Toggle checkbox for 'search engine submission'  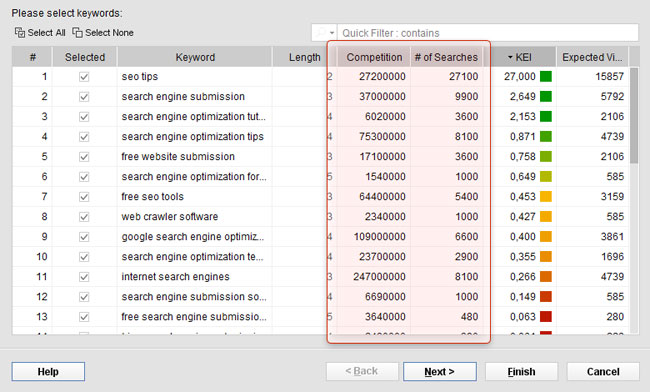(84, 97)
